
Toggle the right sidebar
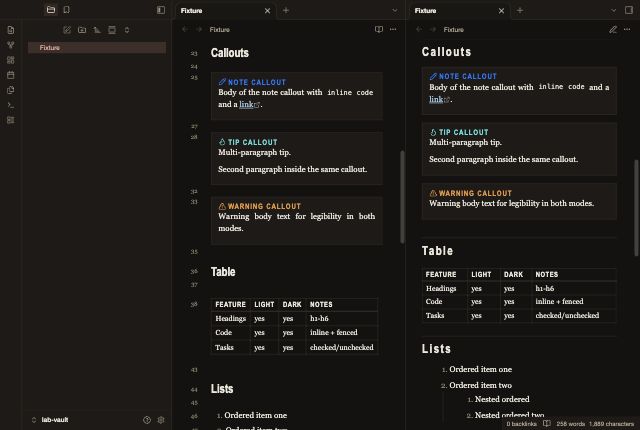click(629, 10)
